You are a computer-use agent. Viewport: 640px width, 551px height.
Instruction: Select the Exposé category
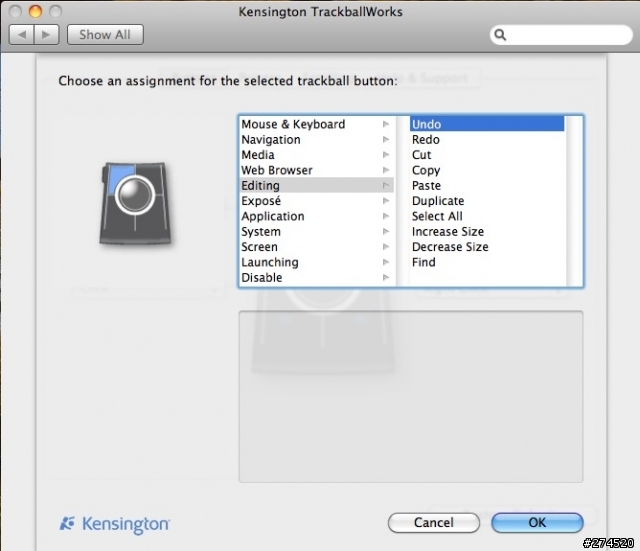click(x=316, y=201)
